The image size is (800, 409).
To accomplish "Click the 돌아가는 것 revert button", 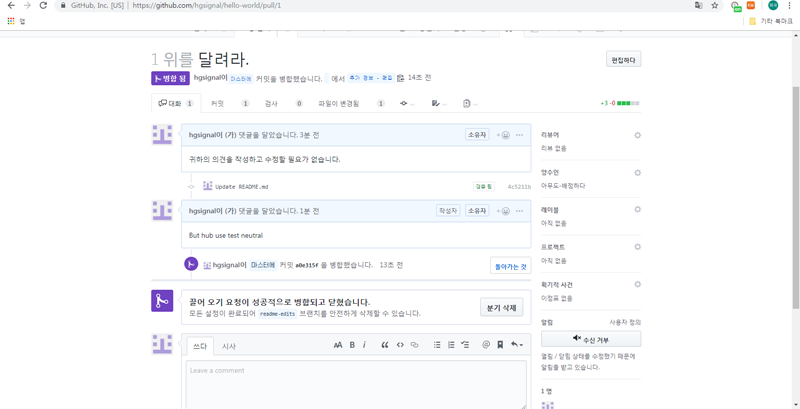I will 511,265.
